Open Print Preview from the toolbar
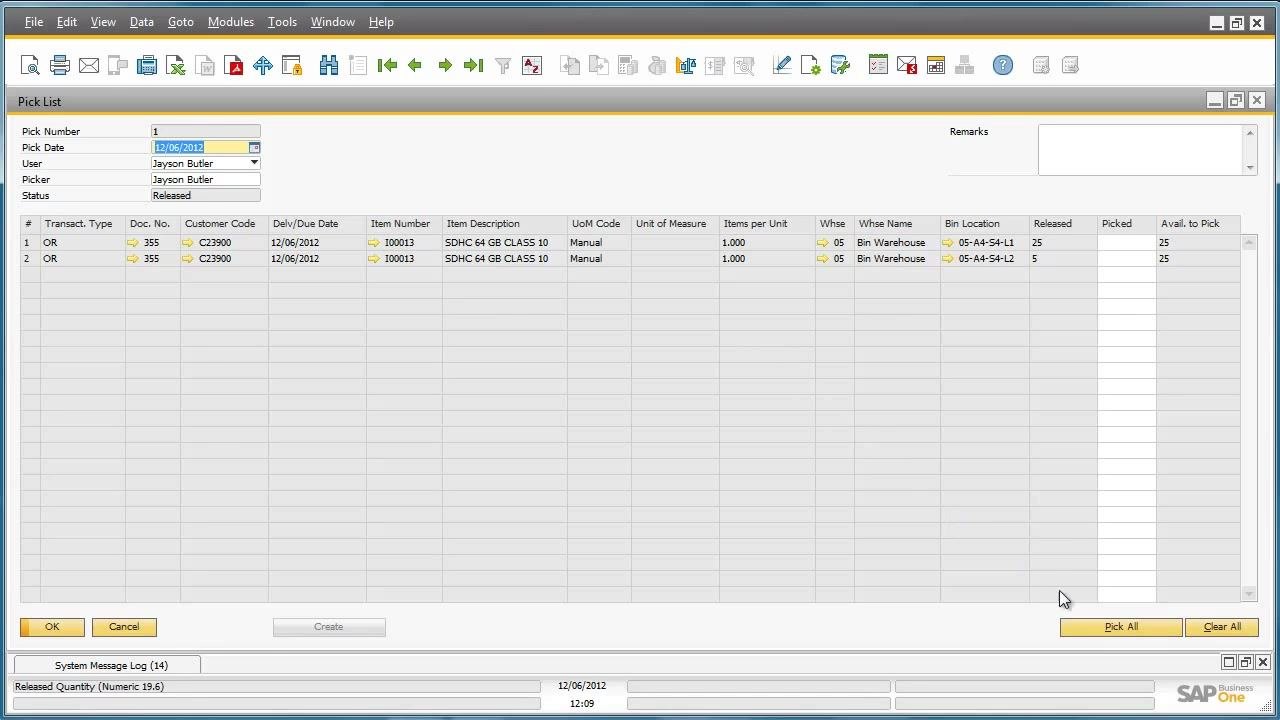Image resolution: width=1280 pixels, height=720 pixels. 31,66
